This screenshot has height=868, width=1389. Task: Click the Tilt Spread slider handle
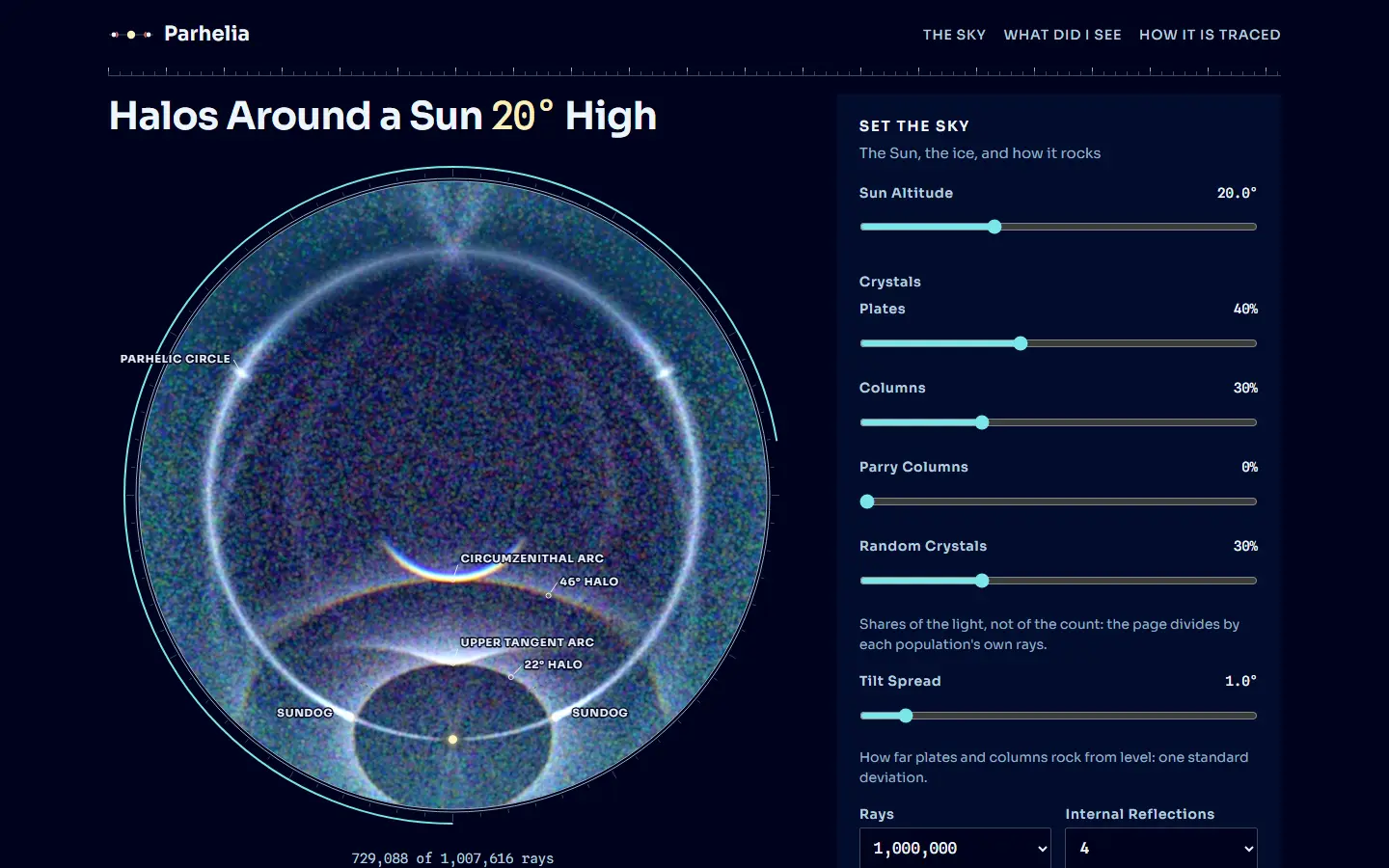905,716
